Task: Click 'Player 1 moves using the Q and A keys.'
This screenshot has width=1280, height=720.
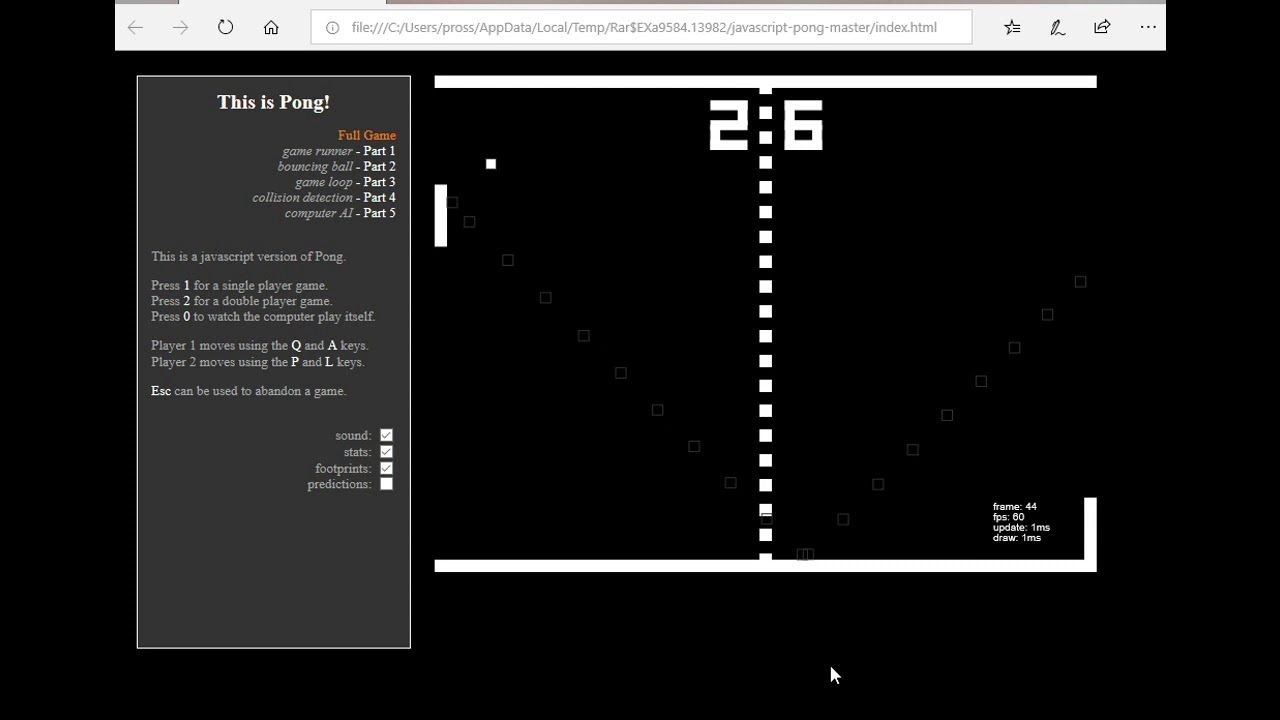Action: pos(260,345)
